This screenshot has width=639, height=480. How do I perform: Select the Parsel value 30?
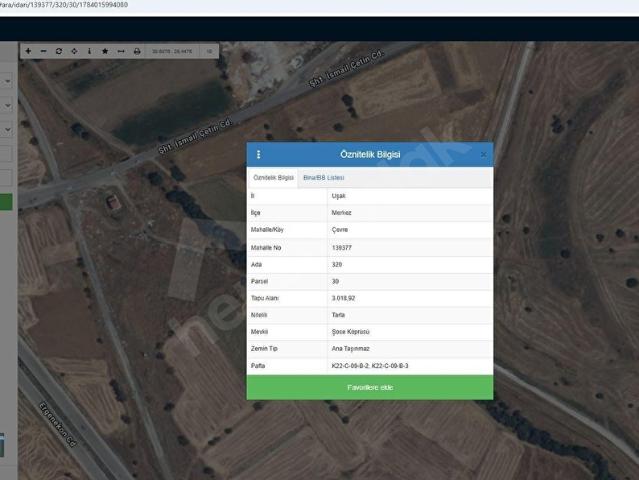pos(335,282)
